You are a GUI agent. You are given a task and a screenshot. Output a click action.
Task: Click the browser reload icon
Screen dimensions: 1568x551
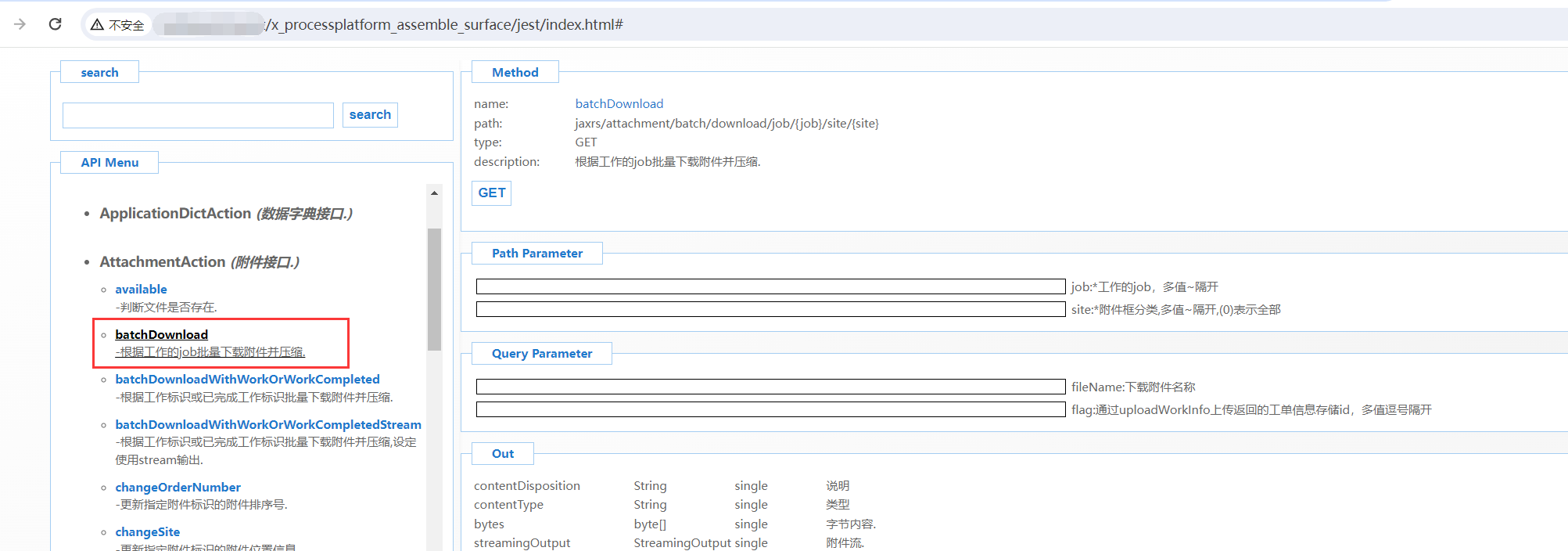tap(55, 24)
